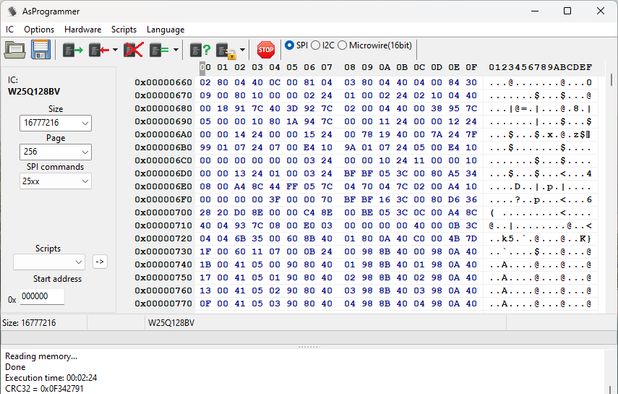Click the address row 0x000006F0

point(163,199)
